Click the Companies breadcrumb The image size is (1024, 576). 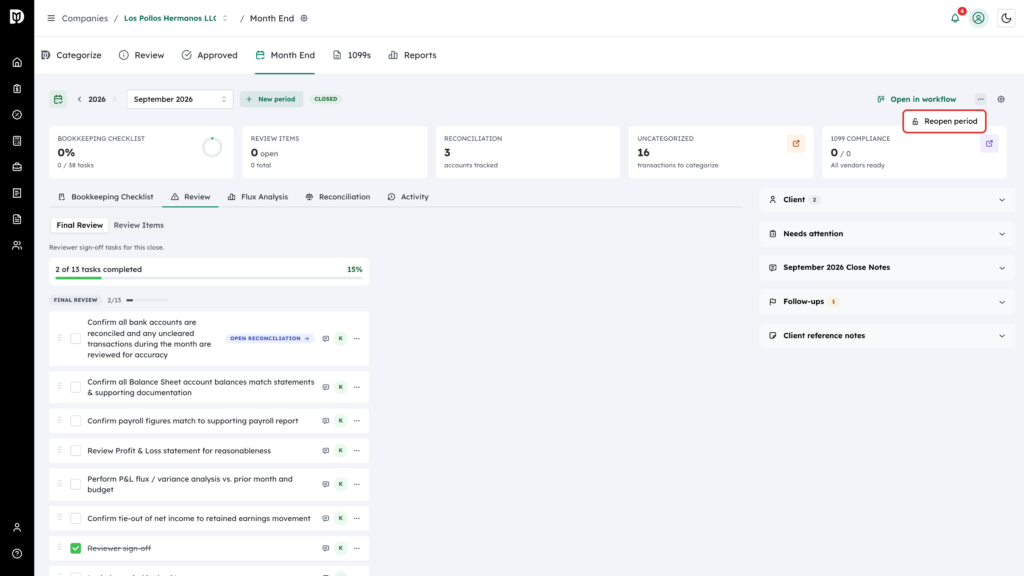pyautogui.click(x=85, y=18)
